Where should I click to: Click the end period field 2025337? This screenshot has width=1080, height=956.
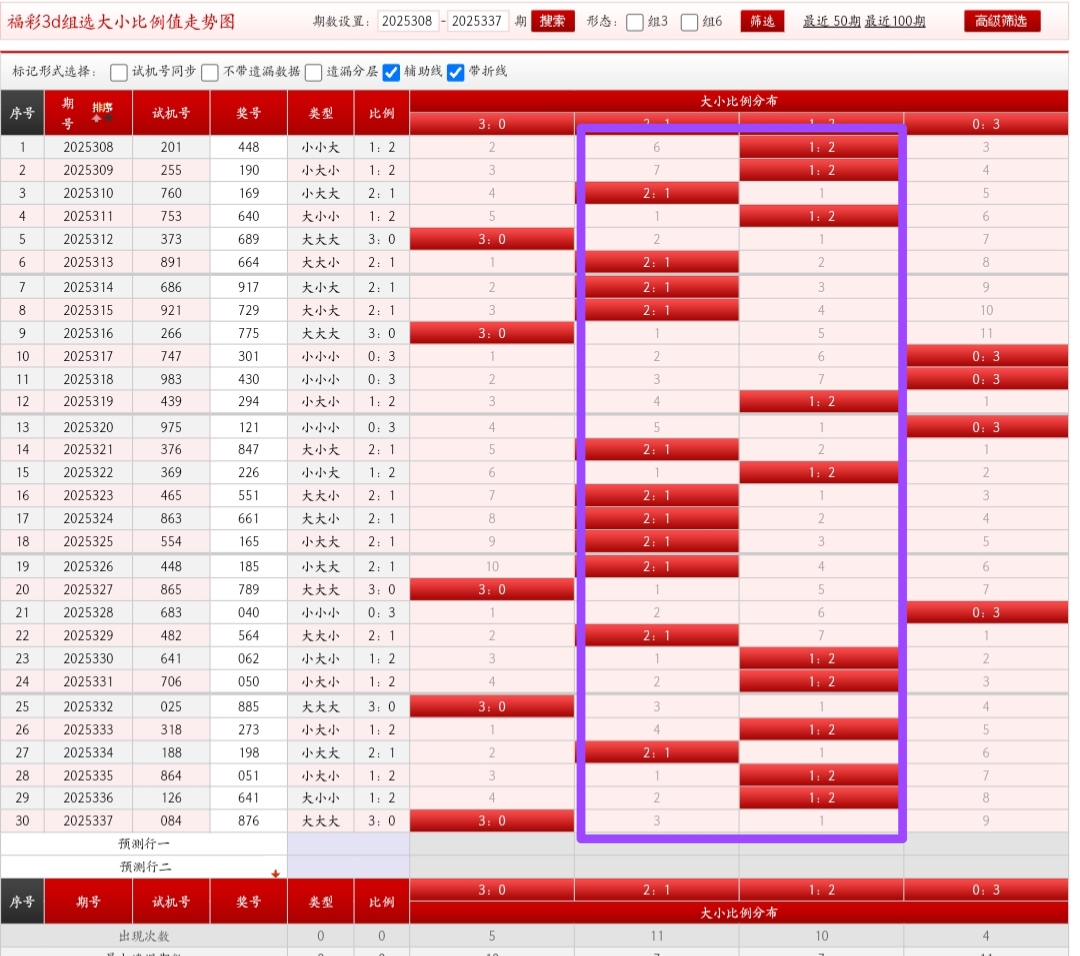click(478, 21)
